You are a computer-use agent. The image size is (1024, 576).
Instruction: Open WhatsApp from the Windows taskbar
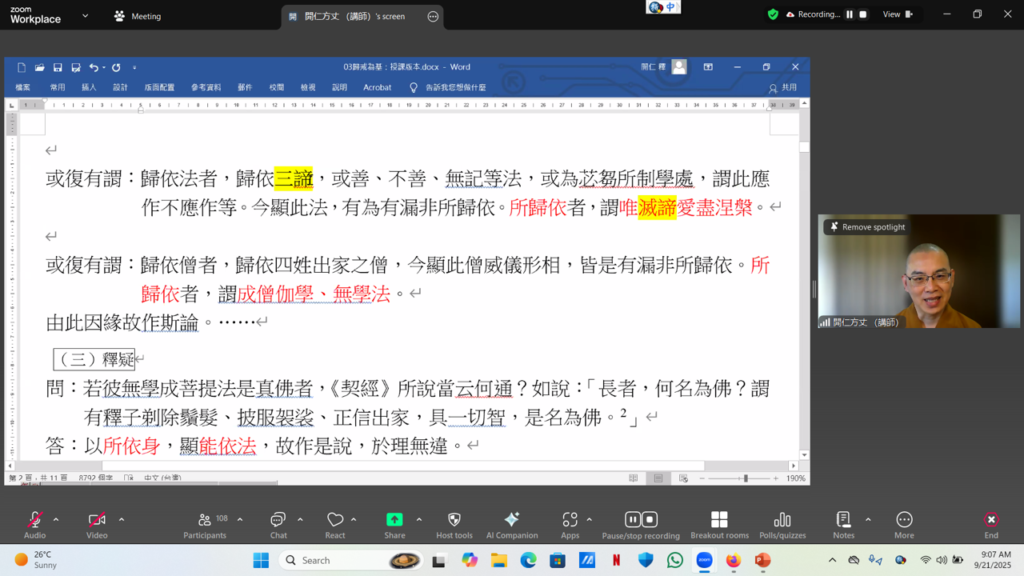coord(675,560)
